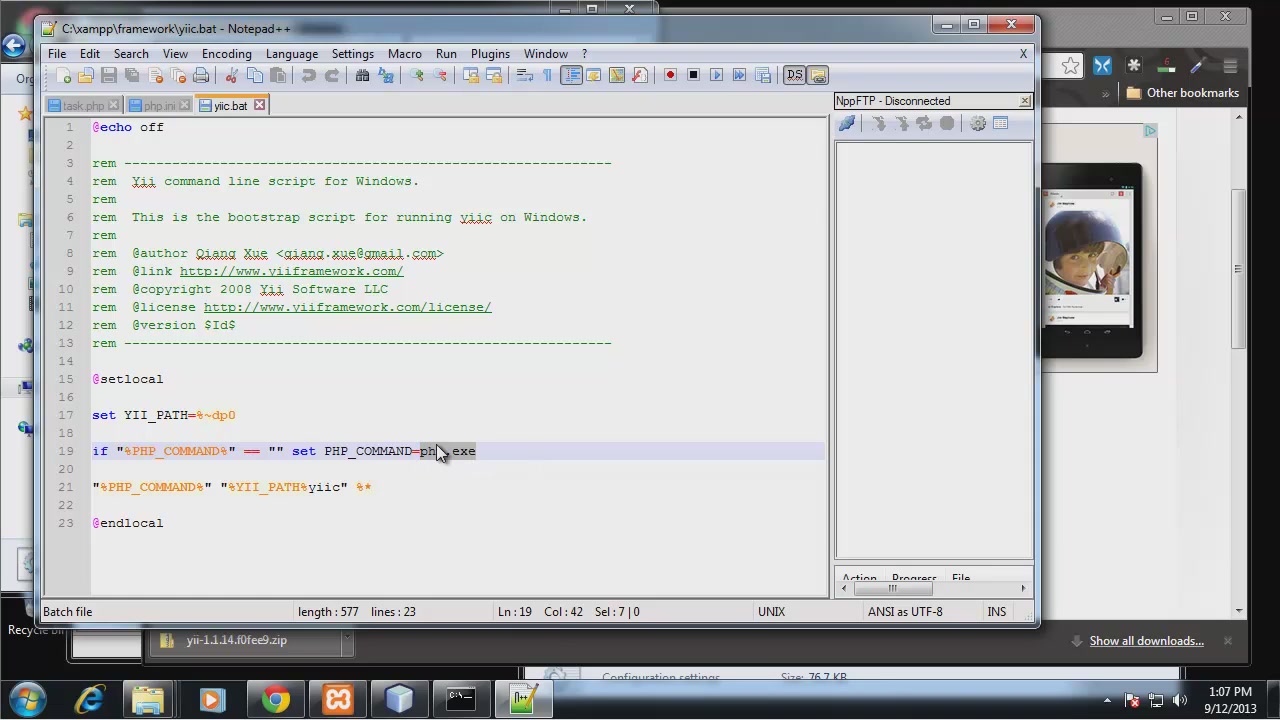
Task: Click the Save toolbar icon
Action: pos(109,76)
